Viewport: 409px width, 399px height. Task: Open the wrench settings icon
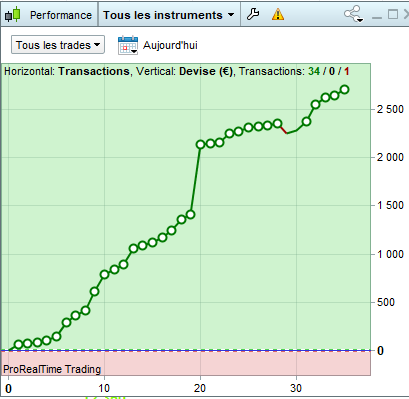(x=253, y=14)
